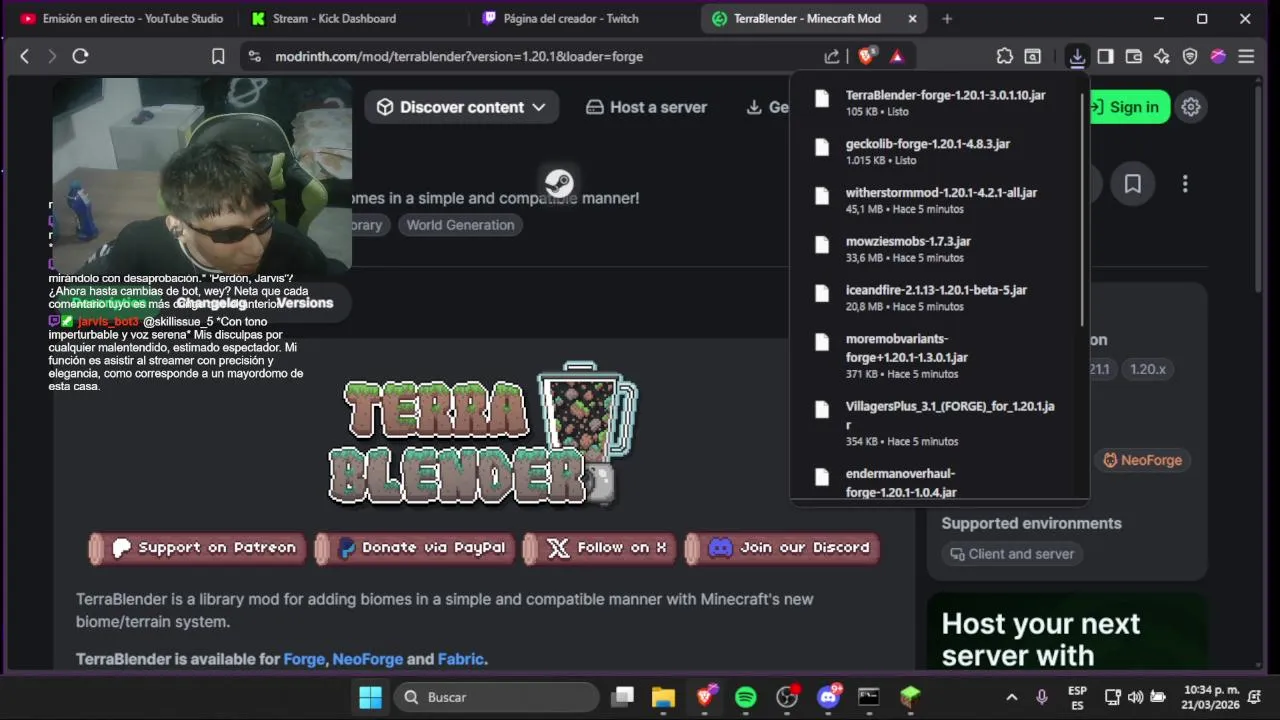Bookmark this page via address bar bookmark icon
1280x720 pixels.
[x=218, y=57]
